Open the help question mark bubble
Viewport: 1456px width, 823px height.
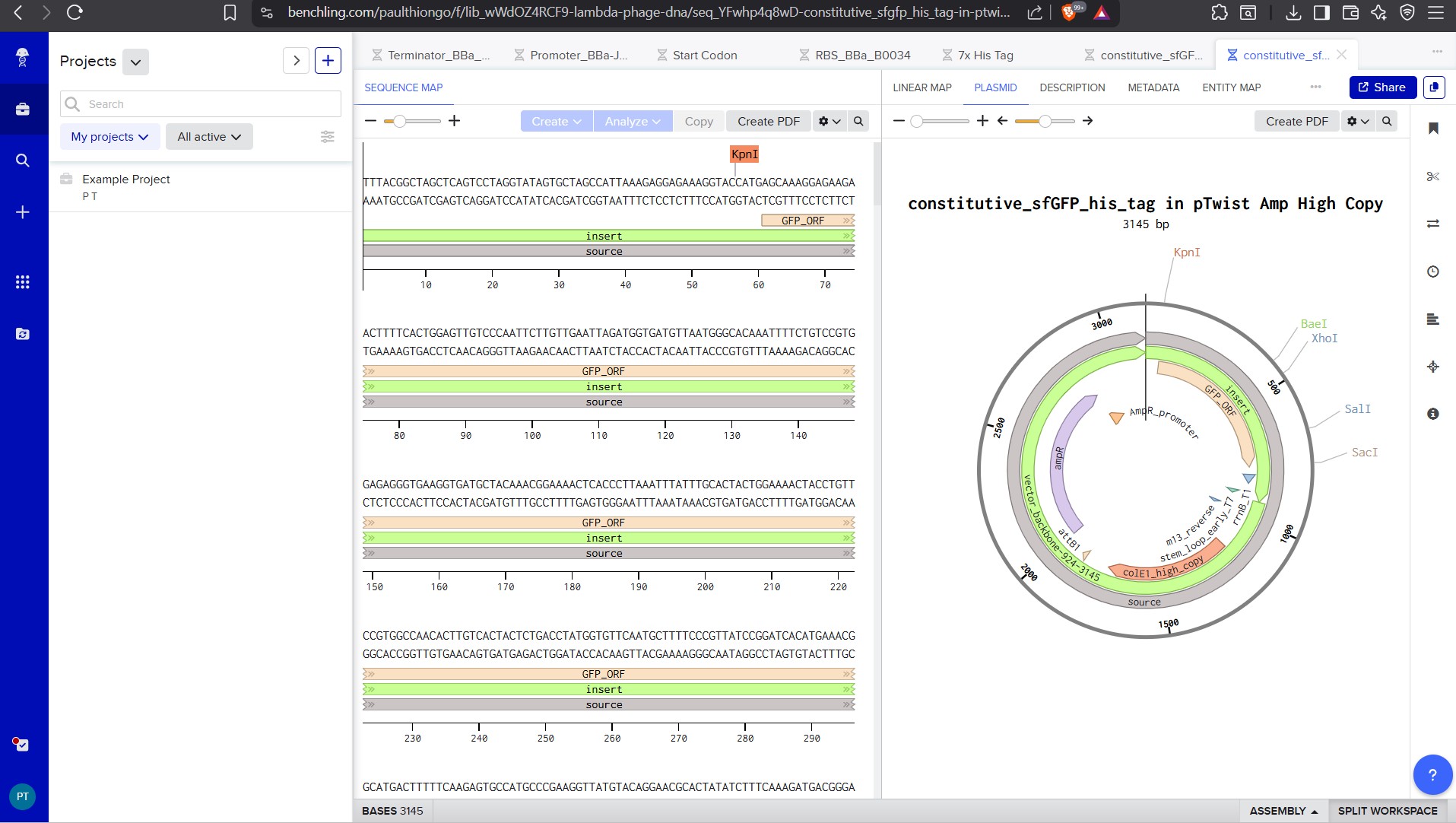pos(1432,775)
